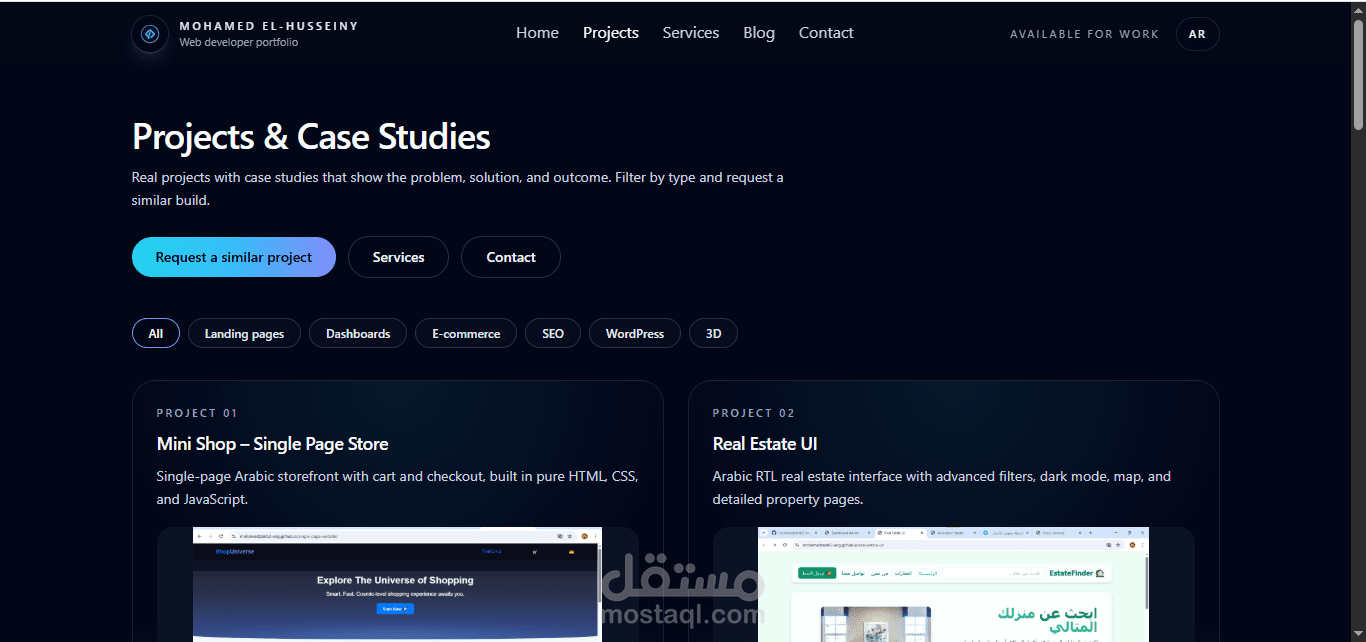Click the PROJECT 01 label

coord(197,413)
